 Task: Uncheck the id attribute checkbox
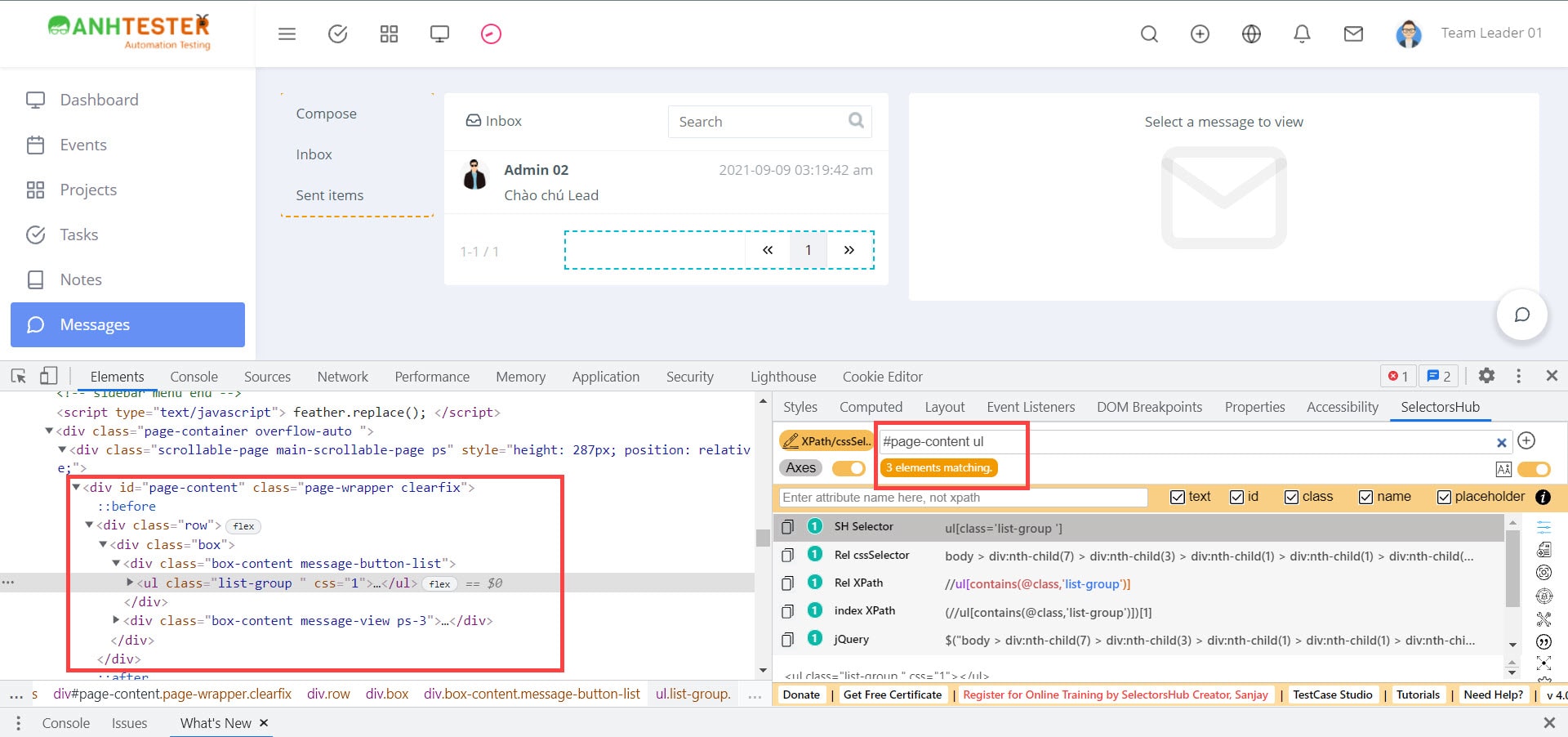click(x=1236, y=497)
